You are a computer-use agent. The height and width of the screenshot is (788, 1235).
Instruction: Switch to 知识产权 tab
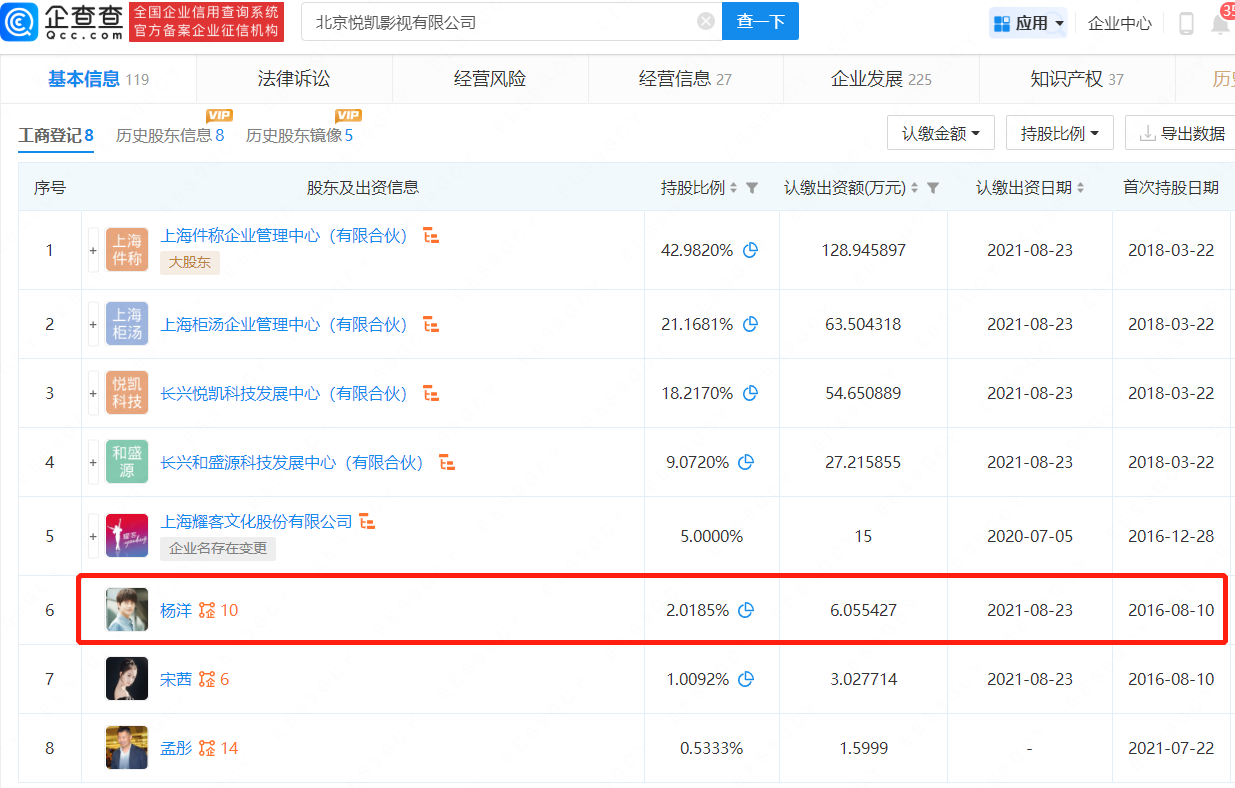click(x=1077, y=79)
